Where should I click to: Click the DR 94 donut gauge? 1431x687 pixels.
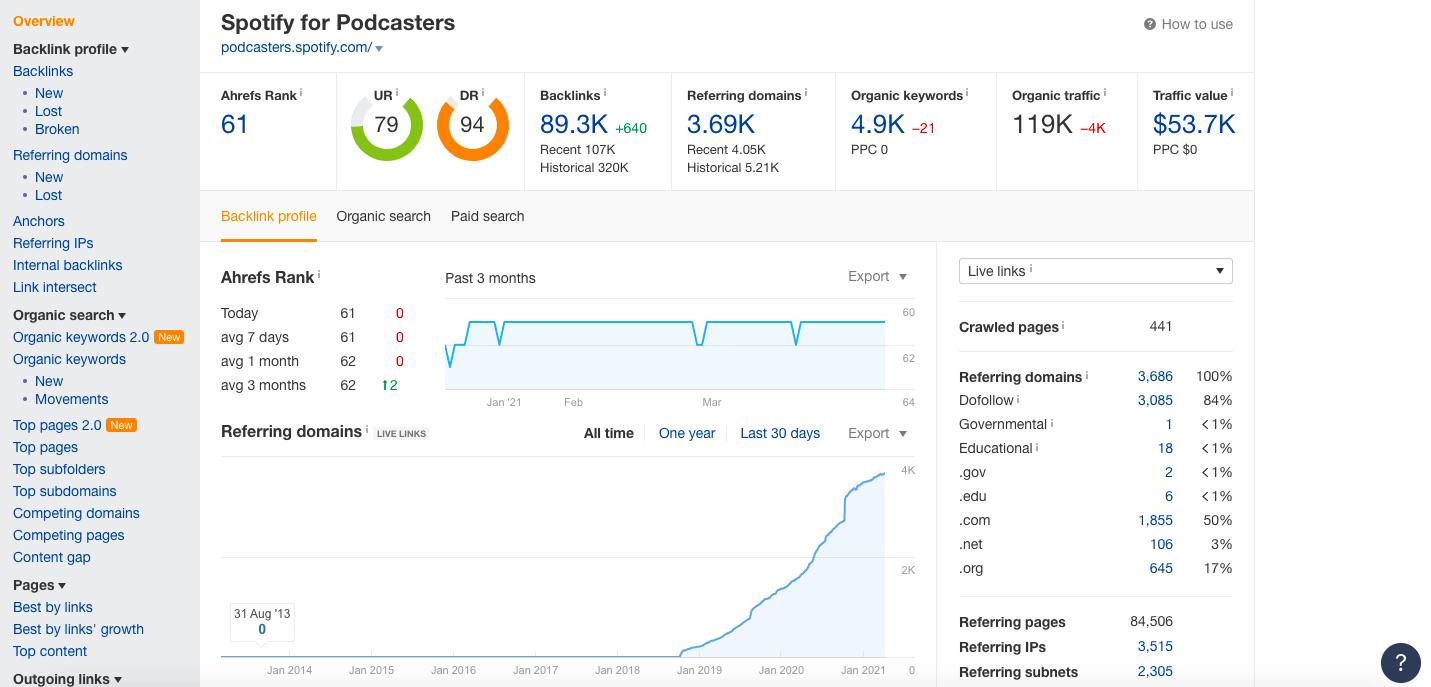[473, 125]
